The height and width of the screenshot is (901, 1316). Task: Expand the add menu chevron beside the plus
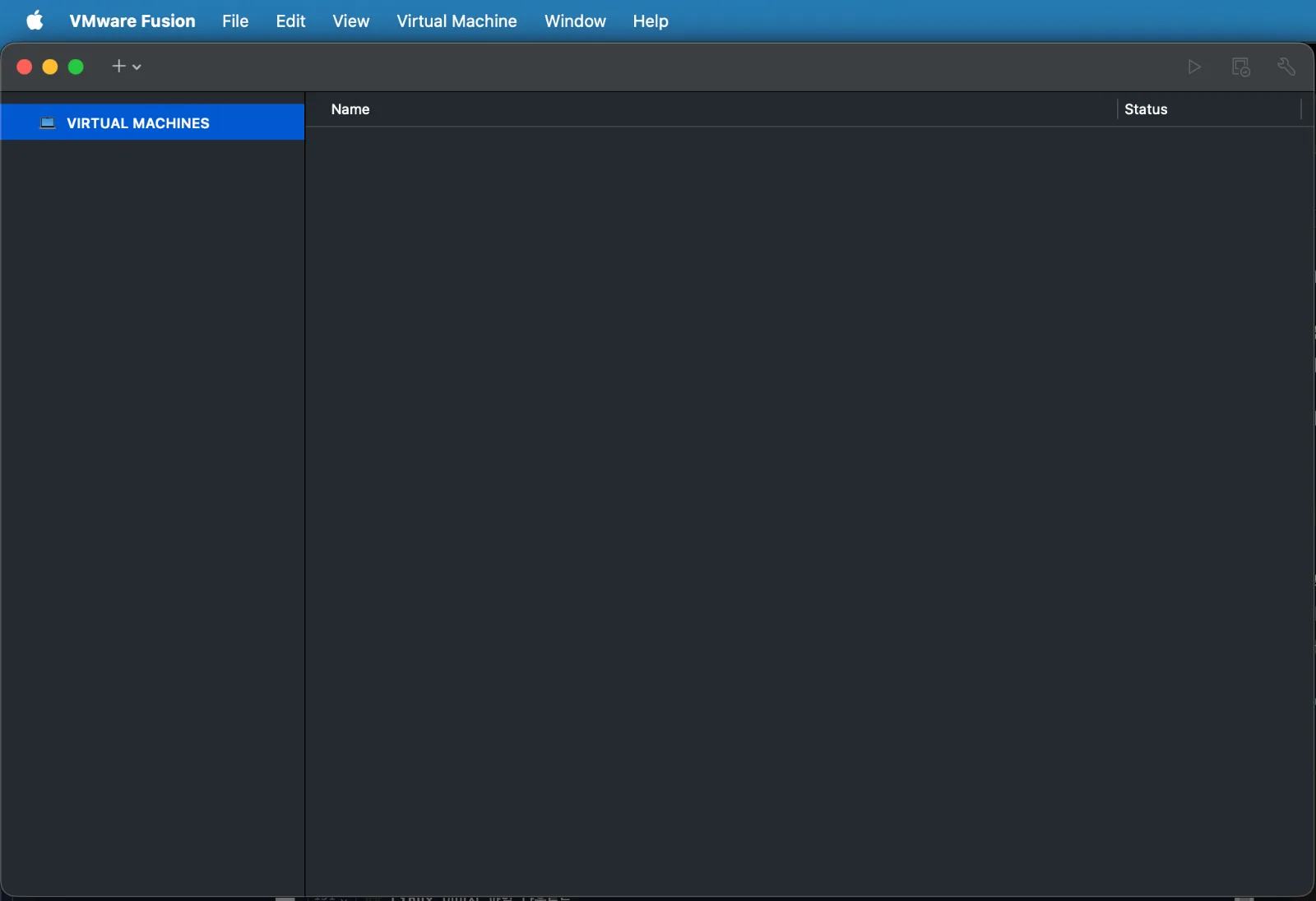tap(137, 67)
